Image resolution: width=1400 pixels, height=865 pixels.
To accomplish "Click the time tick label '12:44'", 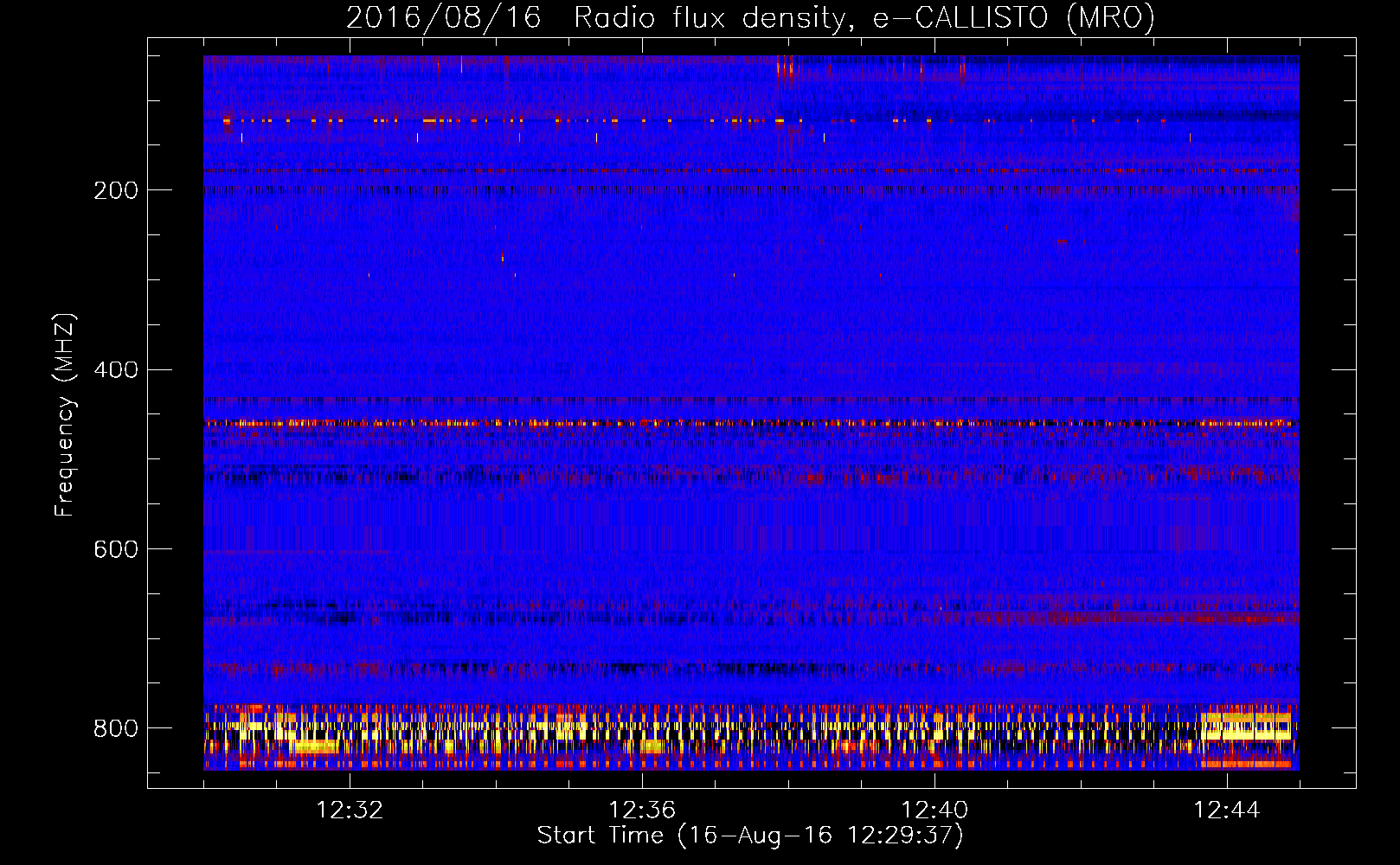I will [1227, 811].
